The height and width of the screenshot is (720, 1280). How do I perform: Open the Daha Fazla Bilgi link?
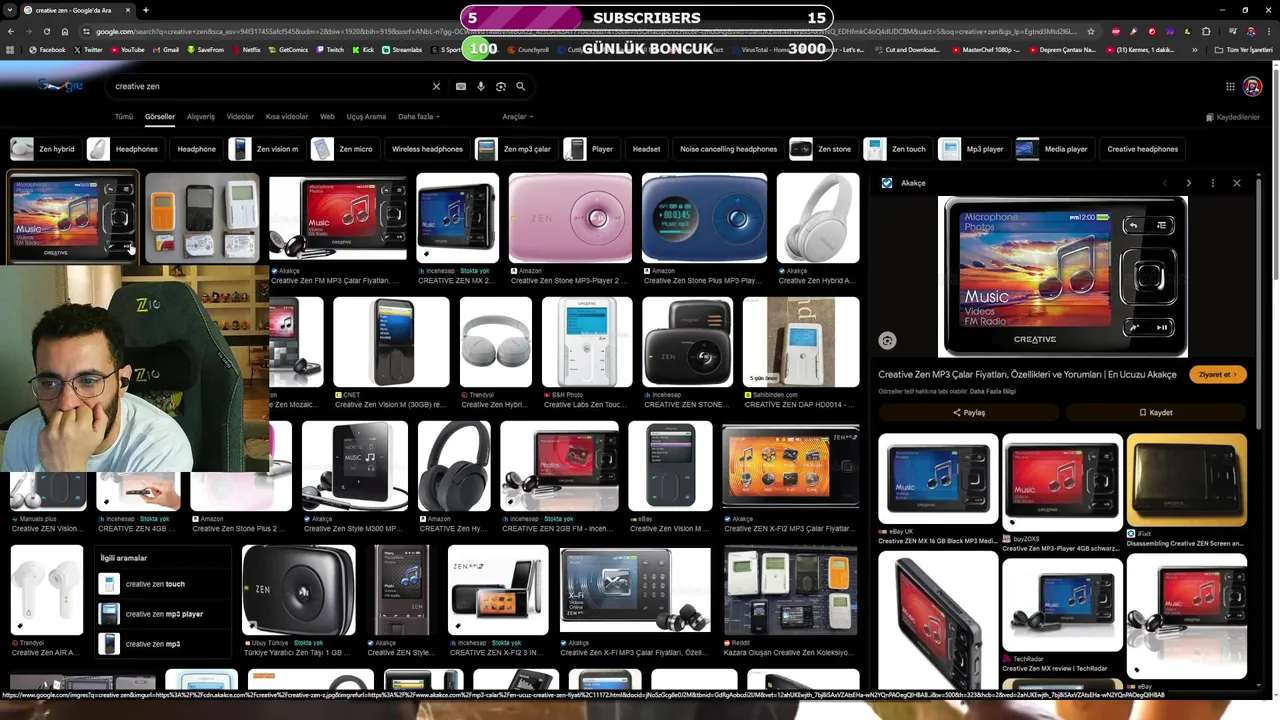click(993, 391)
